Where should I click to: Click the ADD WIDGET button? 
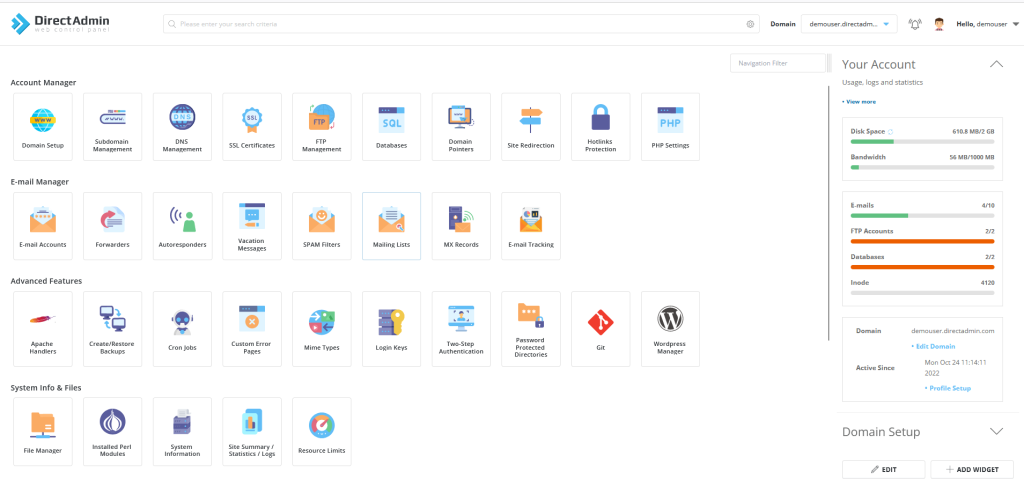972,469
